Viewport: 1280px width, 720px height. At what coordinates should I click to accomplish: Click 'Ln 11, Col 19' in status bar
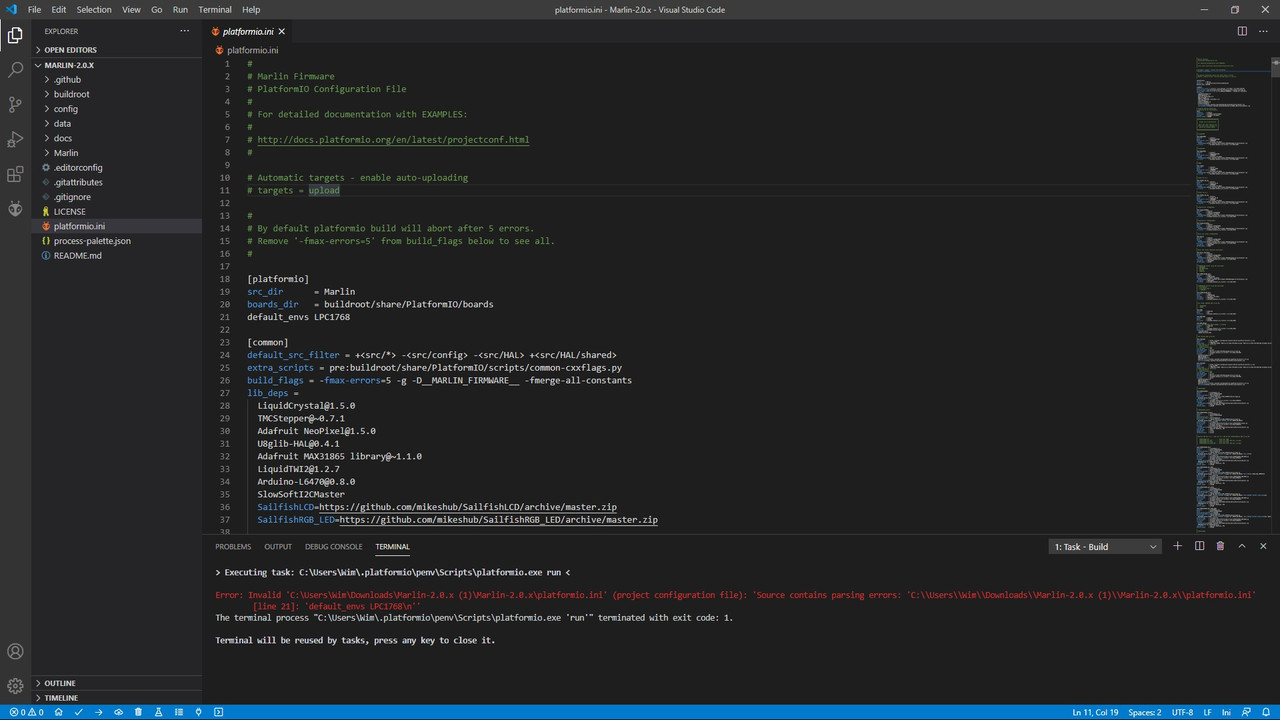(1095, 712)
